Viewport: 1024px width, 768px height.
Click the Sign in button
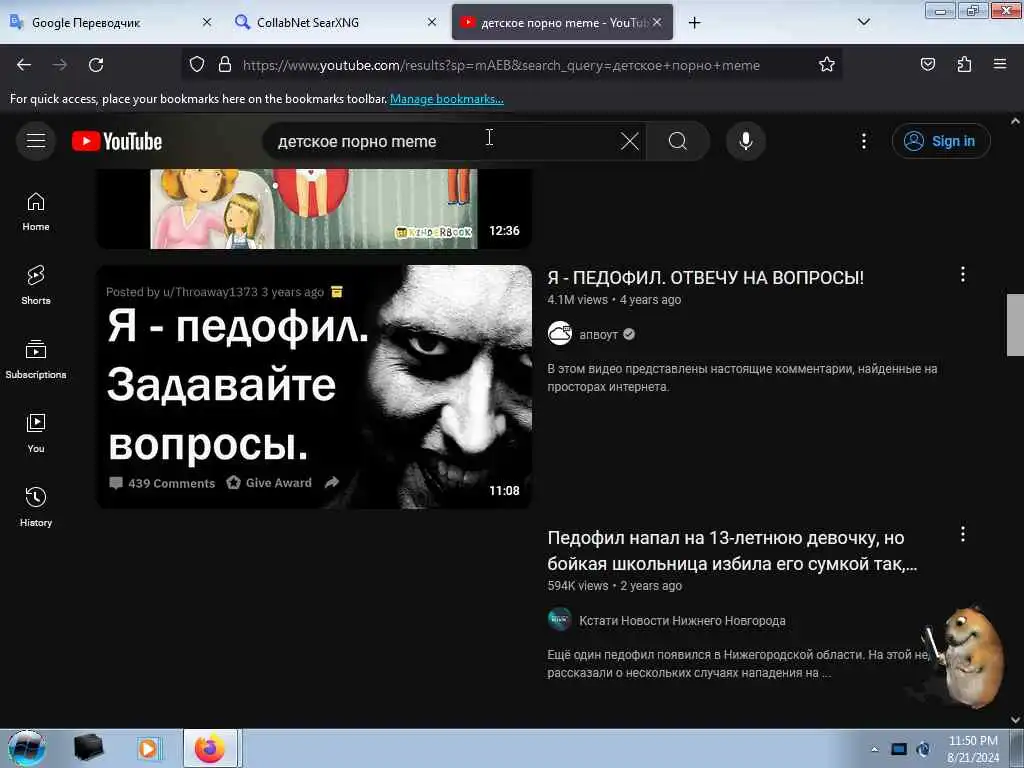[x=941, y=141]
